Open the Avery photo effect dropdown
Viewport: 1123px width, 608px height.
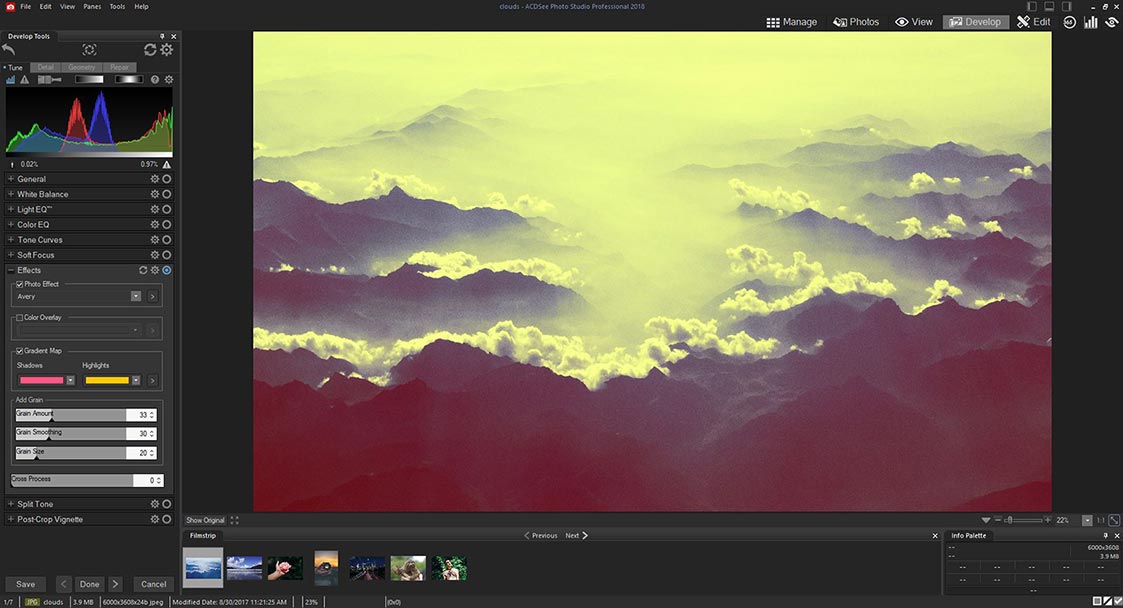point(135,297)
